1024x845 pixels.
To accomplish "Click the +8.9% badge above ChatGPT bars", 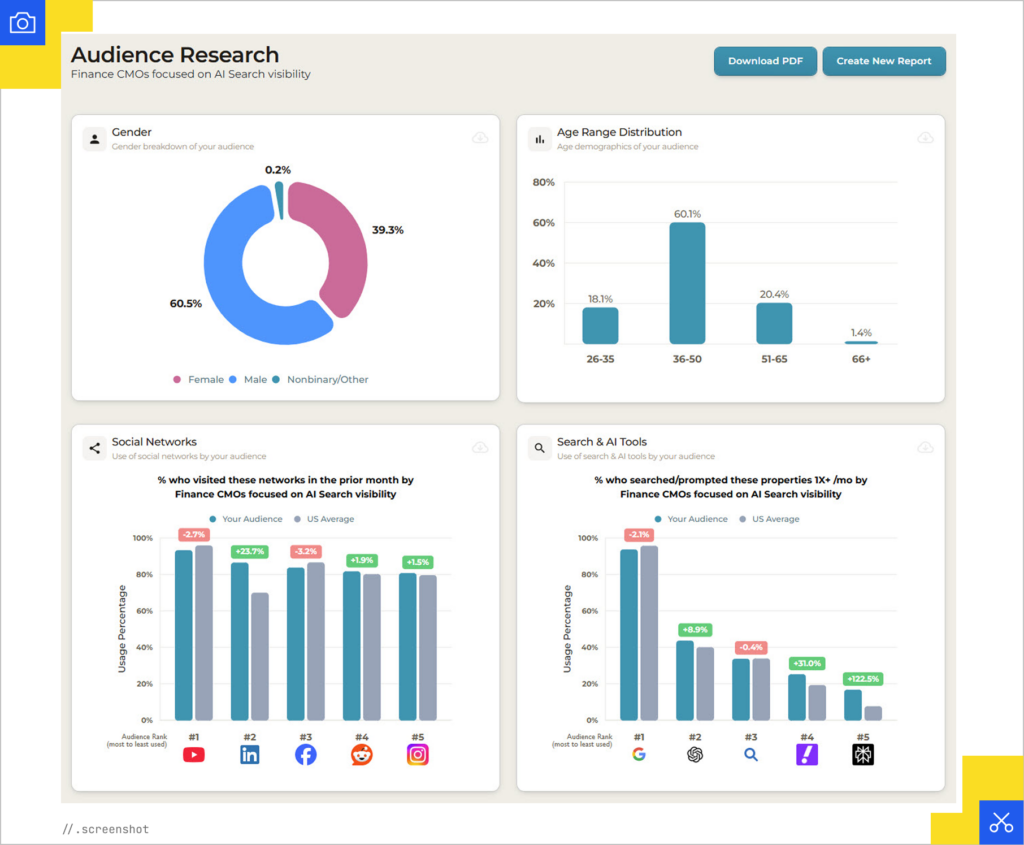I will point(695,630).
